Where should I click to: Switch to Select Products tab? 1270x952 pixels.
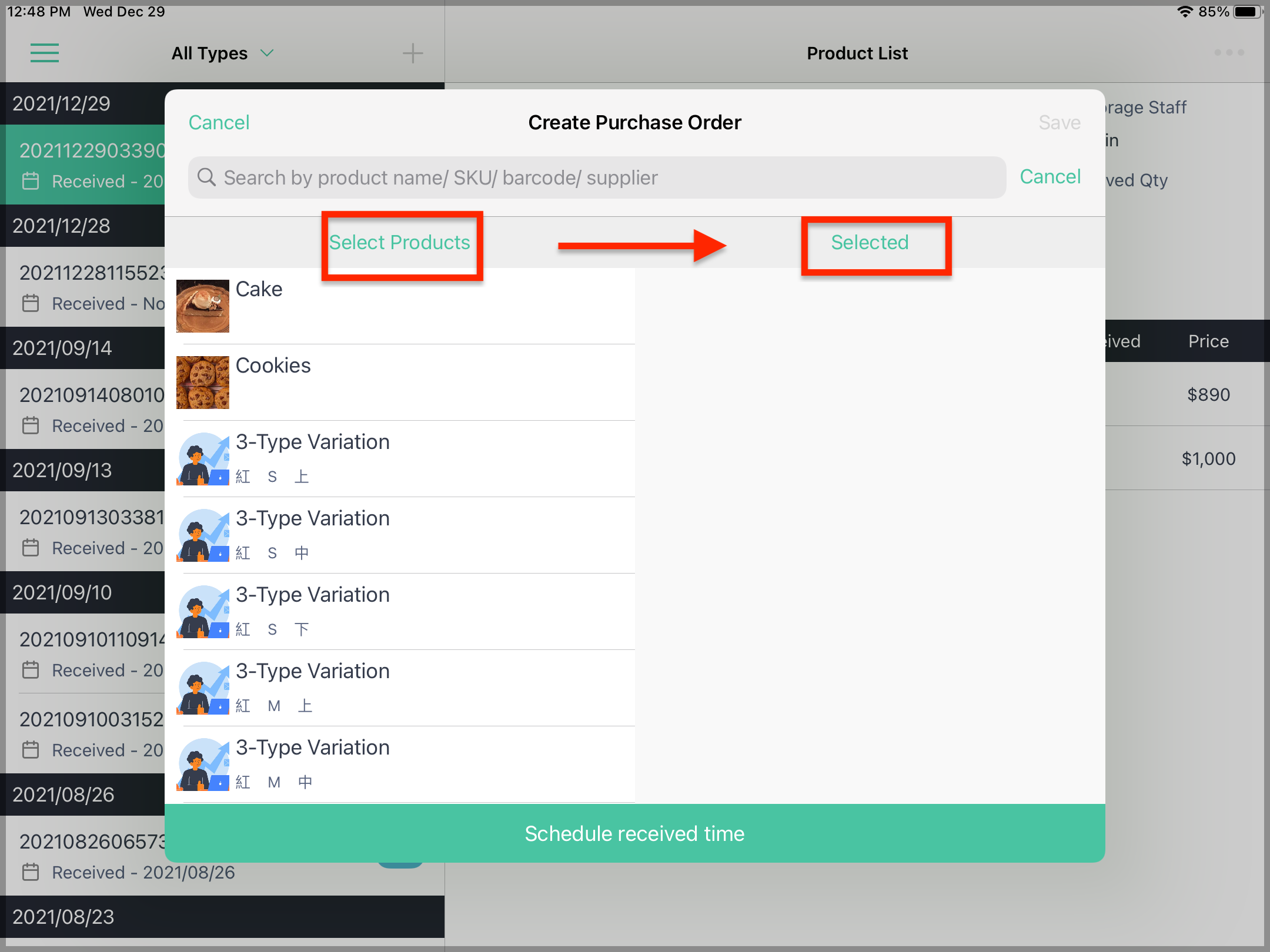pyautogui.click(x=400, y=242)
